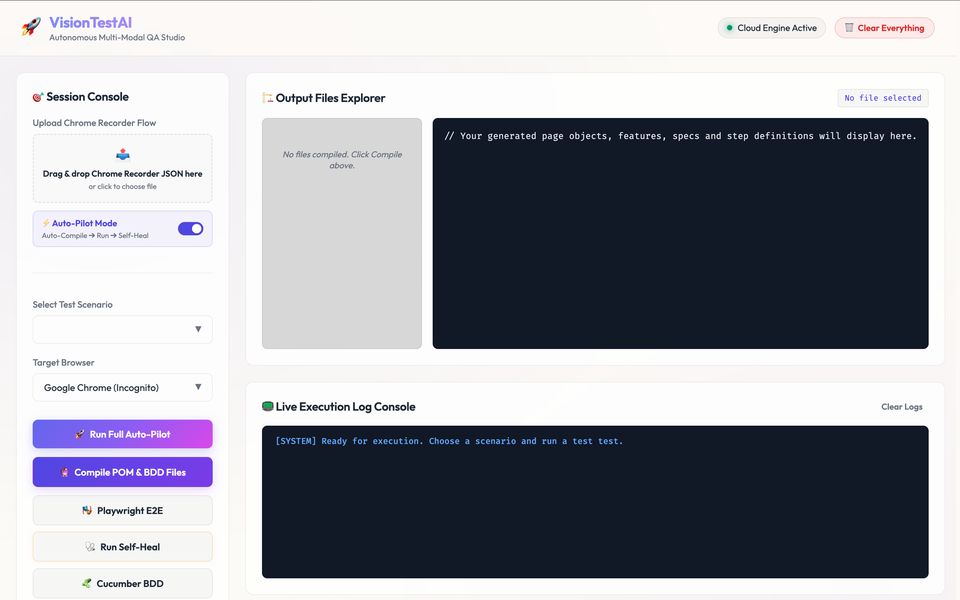The width and height of the screenshot is (960, 600).
Task: Click the 'Select Test Scenario' label
Action: click(x=72, y=304)
